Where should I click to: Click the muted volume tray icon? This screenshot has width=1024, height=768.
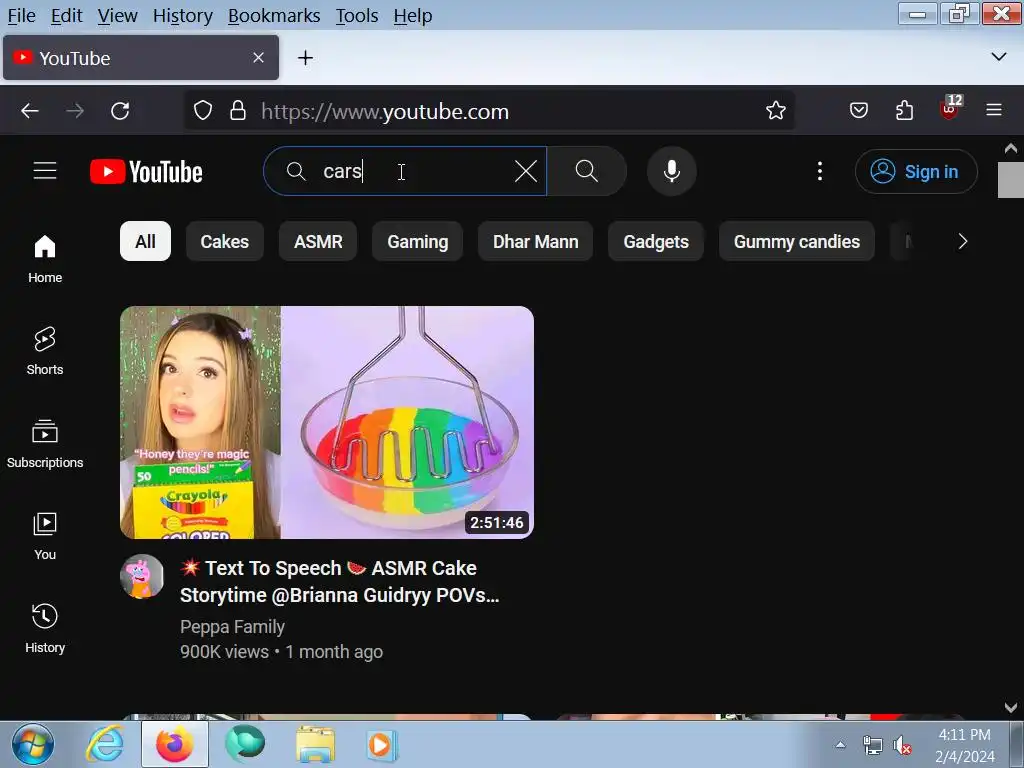[903, 745]
